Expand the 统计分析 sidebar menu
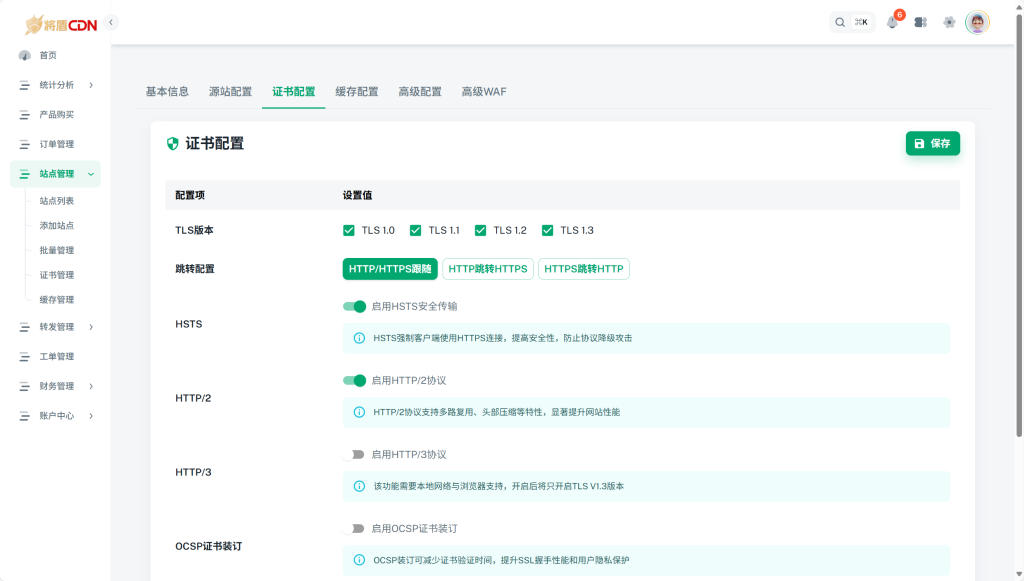1024x581 pixels. (55, 85)
